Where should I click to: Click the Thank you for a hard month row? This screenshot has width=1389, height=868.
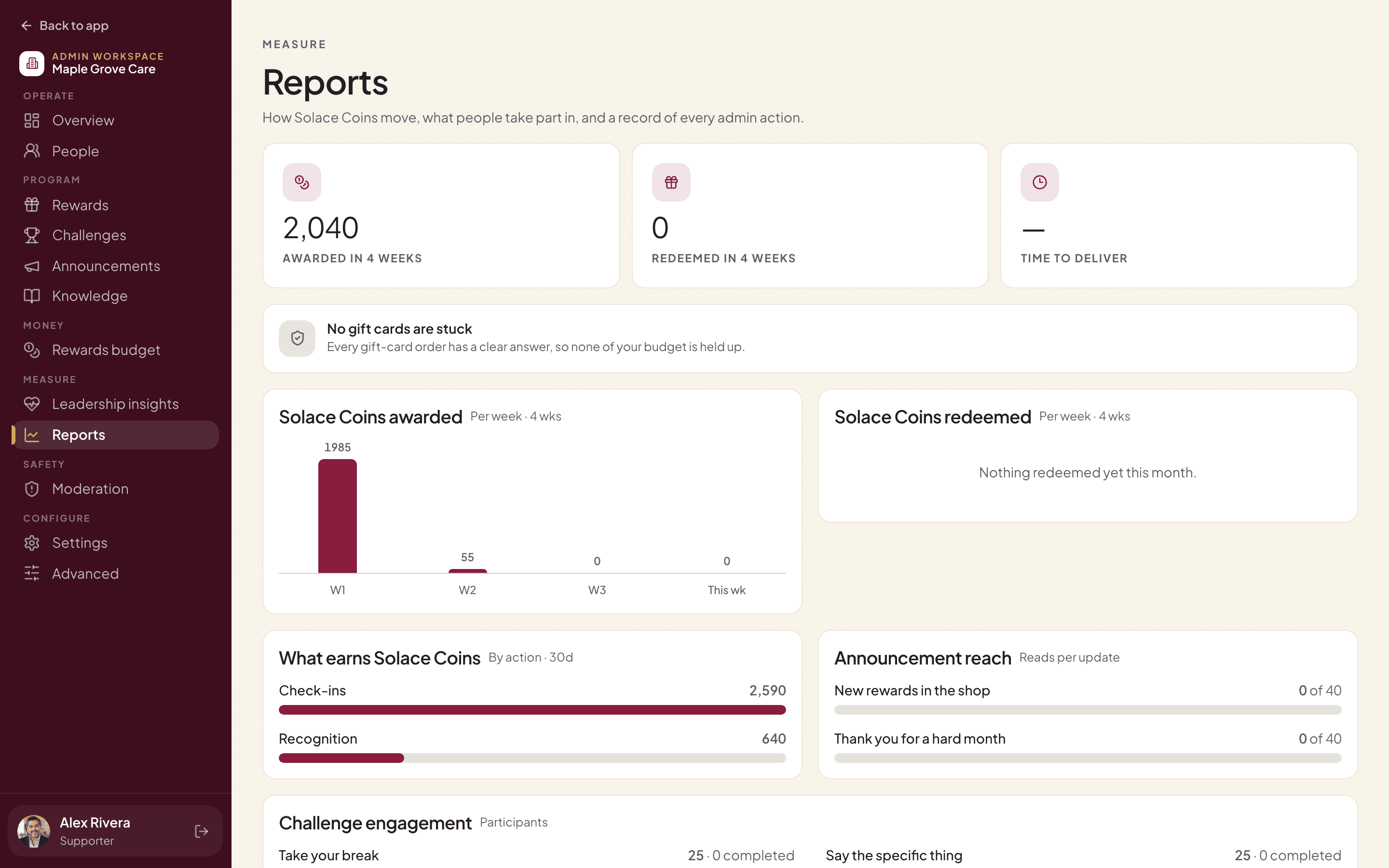coord(1087,747)
